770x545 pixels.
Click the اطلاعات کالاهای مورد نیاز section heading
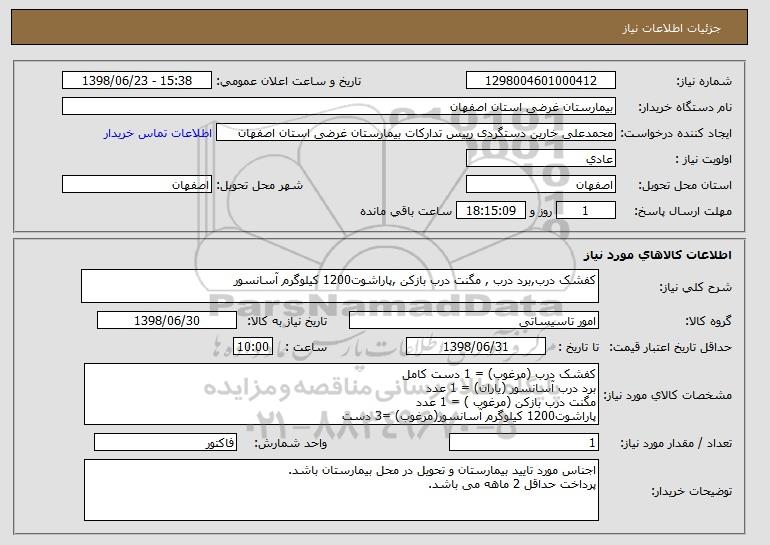658,255
